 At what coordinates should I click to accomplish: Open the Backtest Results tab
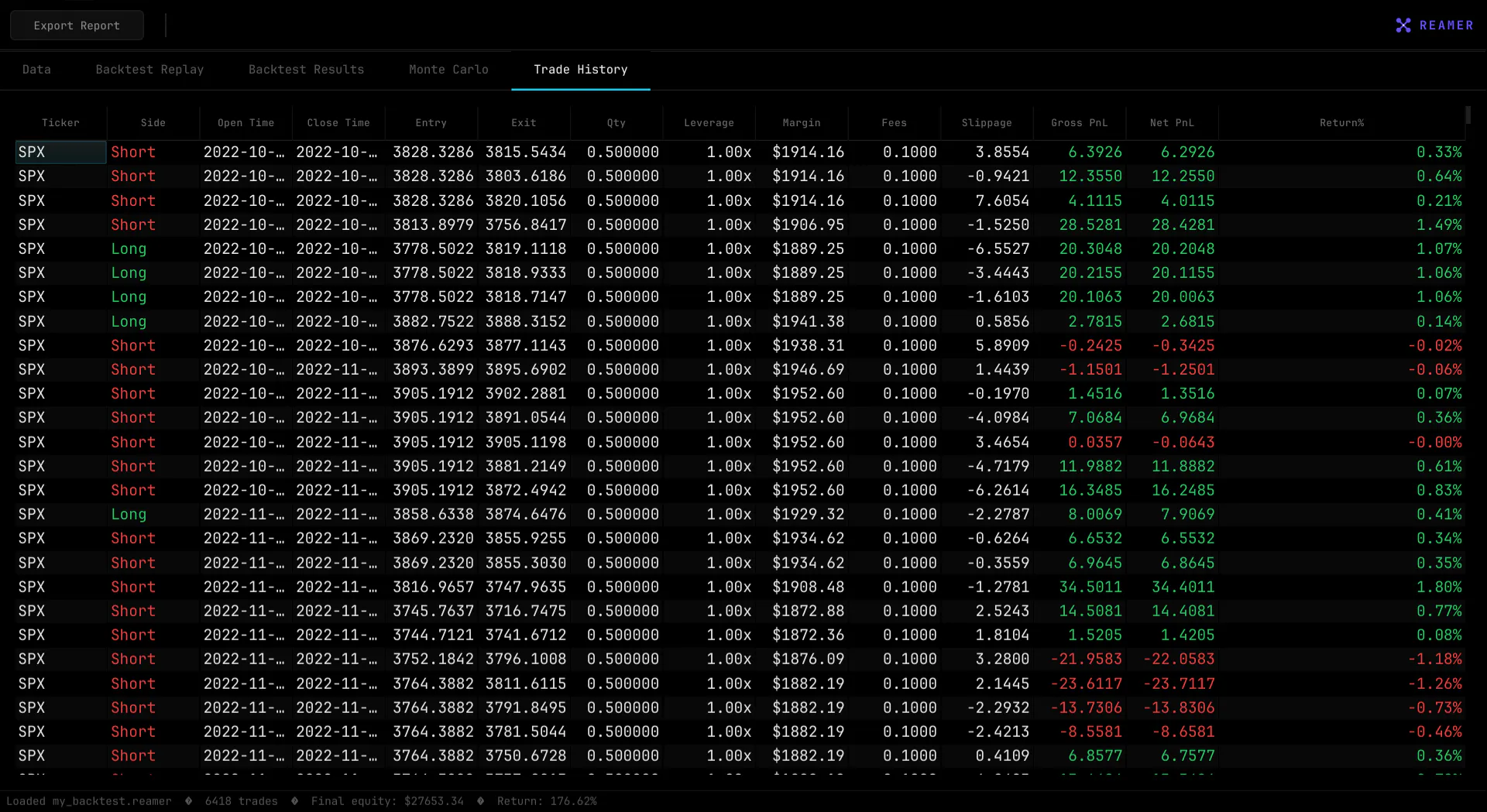click(306, 70)
